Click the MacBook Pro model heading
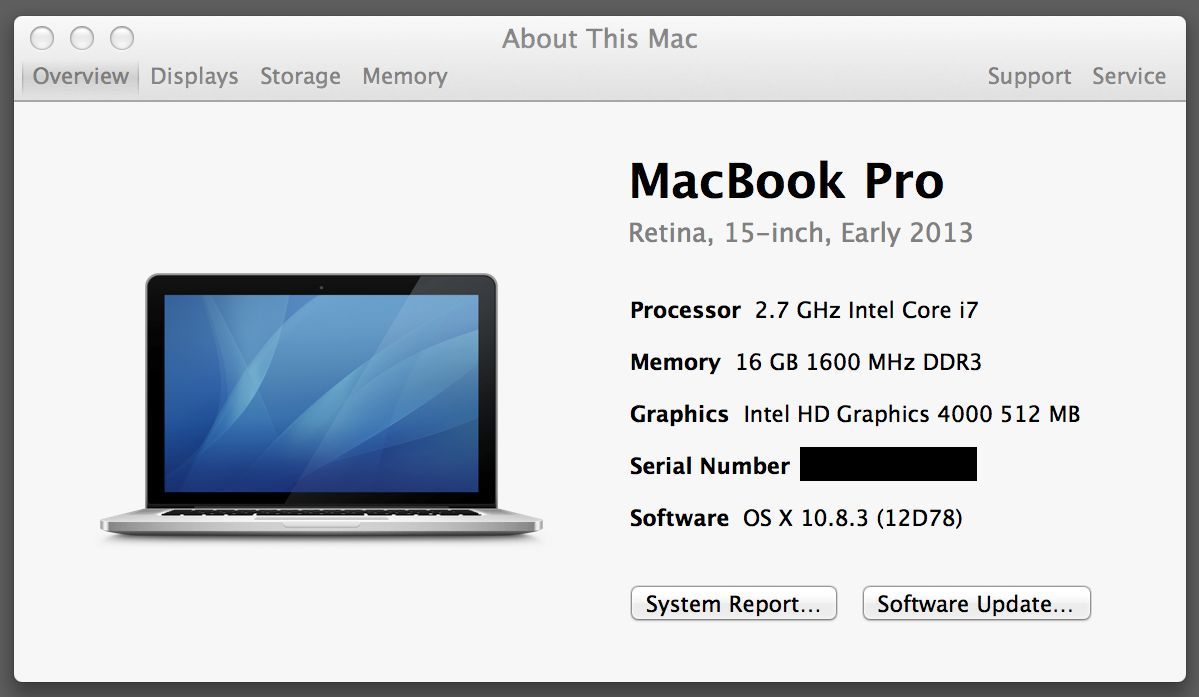This screenshot has height=697, width=1199. [786, 181]
